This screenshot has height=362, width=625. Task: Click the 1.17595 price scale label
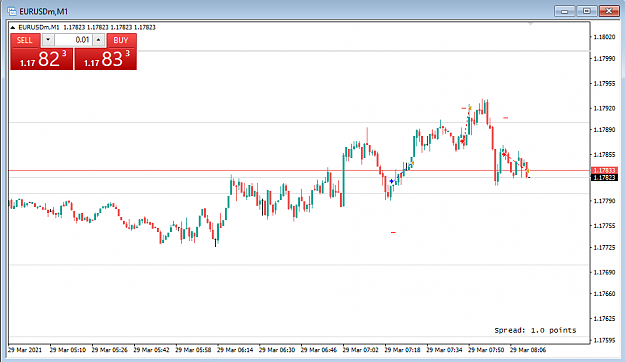coord(604,340)
